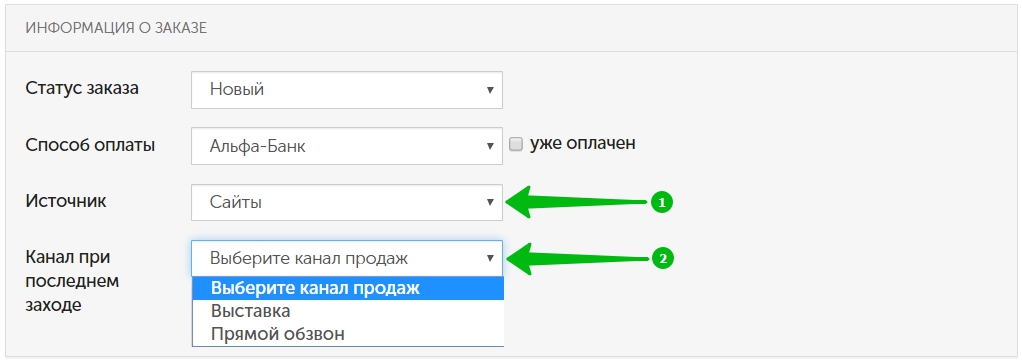This screenshot has width=1022, height=361.
Task: Click the green numbered marker 1
Action: tap(662, 203)
